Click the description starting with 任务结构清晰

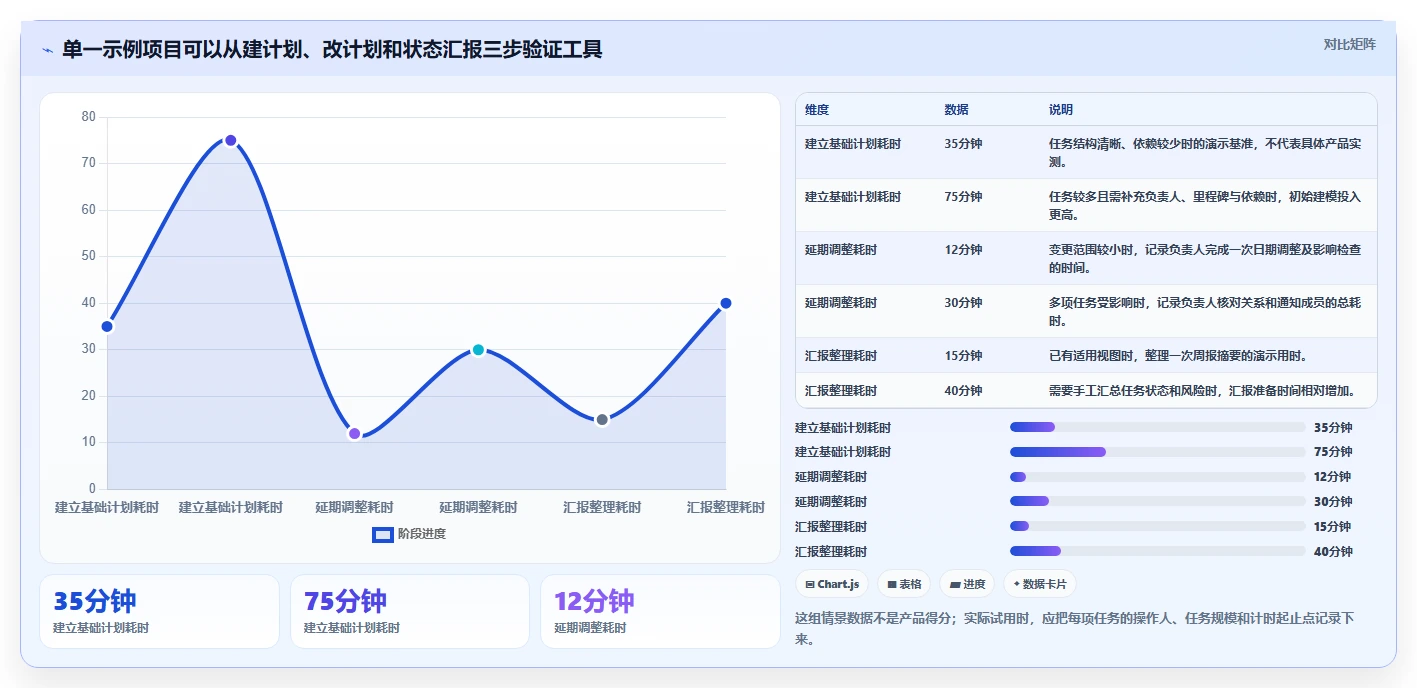coord(1205,153)
